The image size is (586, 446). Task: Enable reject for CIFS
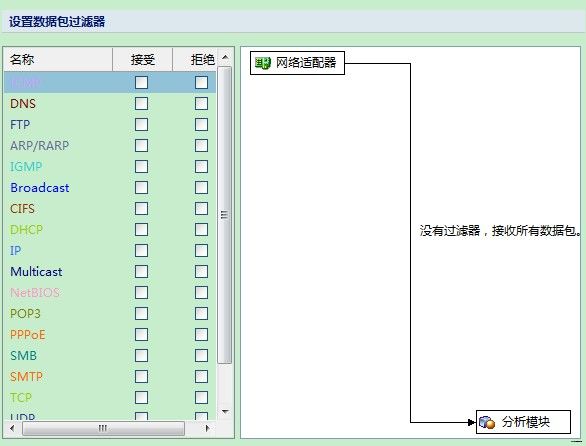(201, 208)
